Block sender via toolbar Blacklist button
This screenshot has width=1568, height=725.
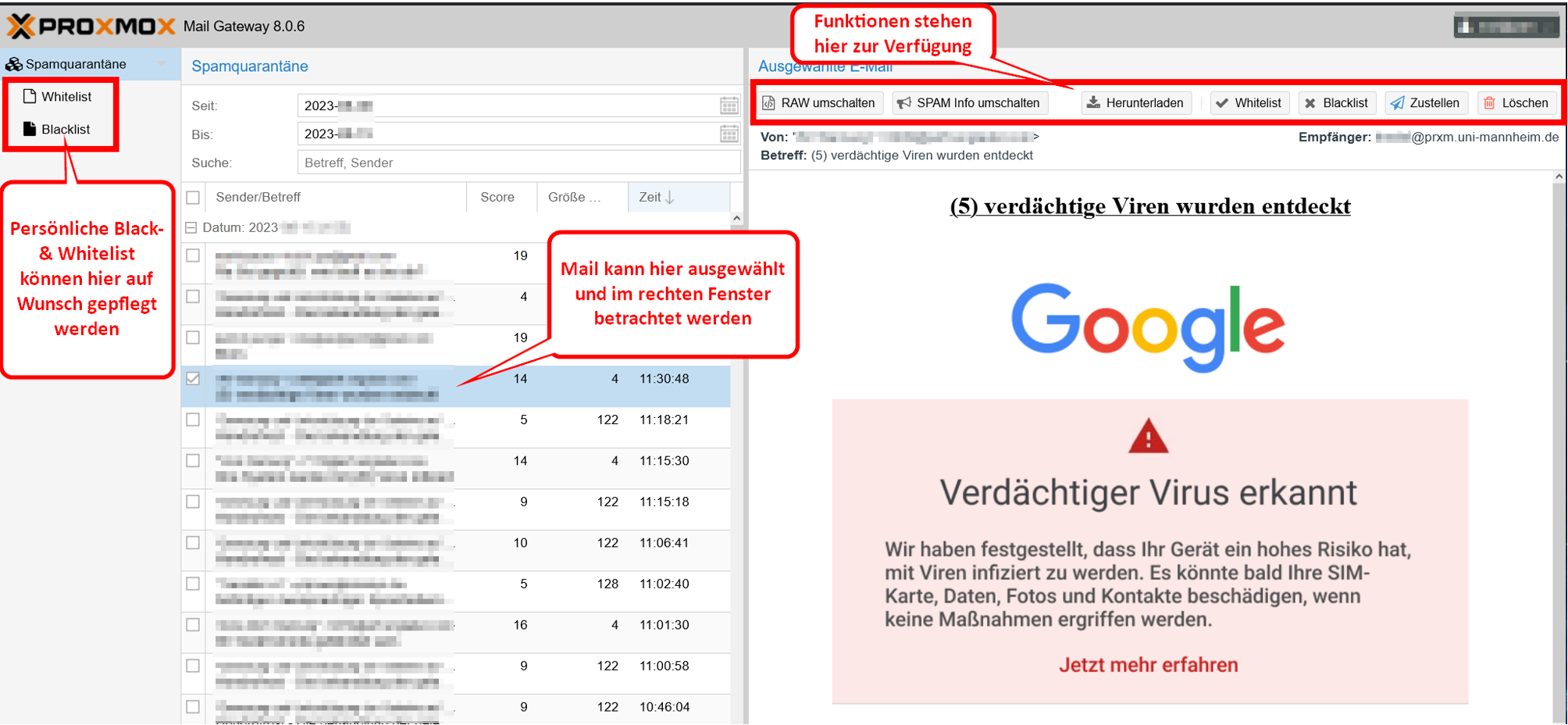1337,103
